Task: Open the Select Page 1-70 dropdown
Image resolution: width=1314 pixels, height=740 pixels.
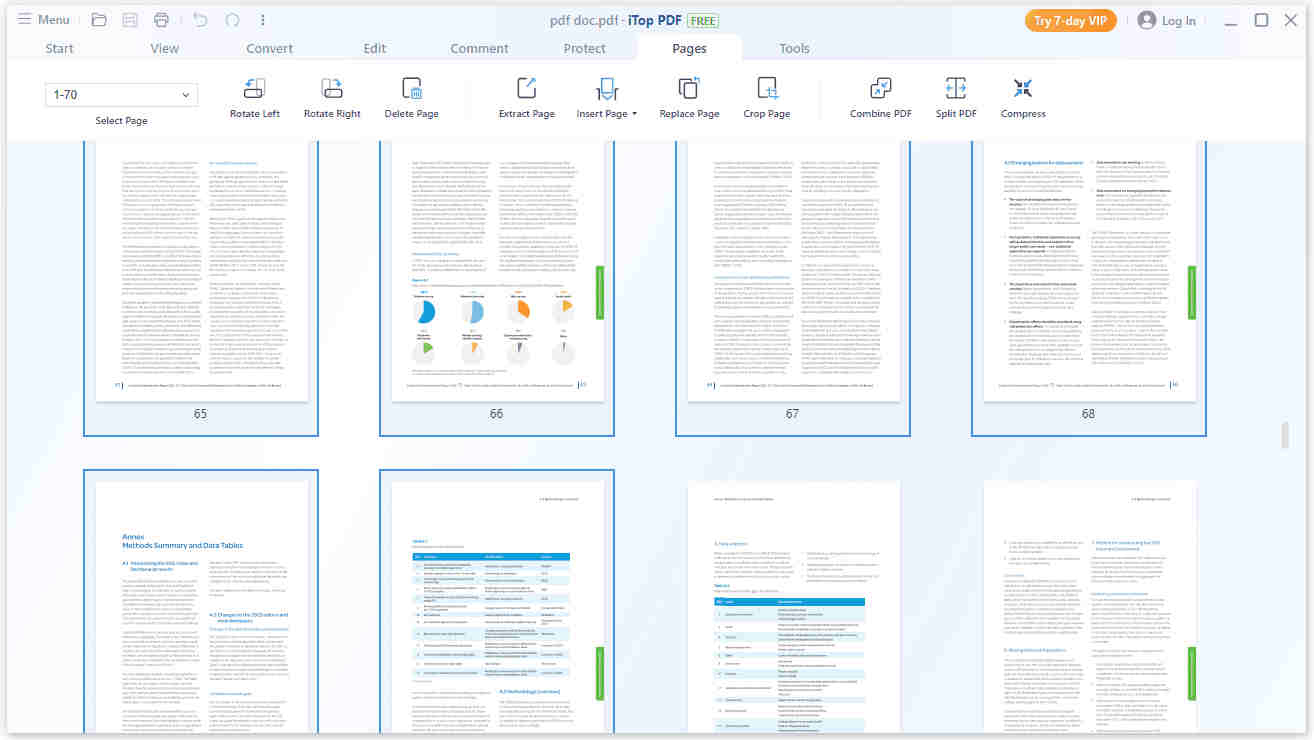Action: [121, 95]
